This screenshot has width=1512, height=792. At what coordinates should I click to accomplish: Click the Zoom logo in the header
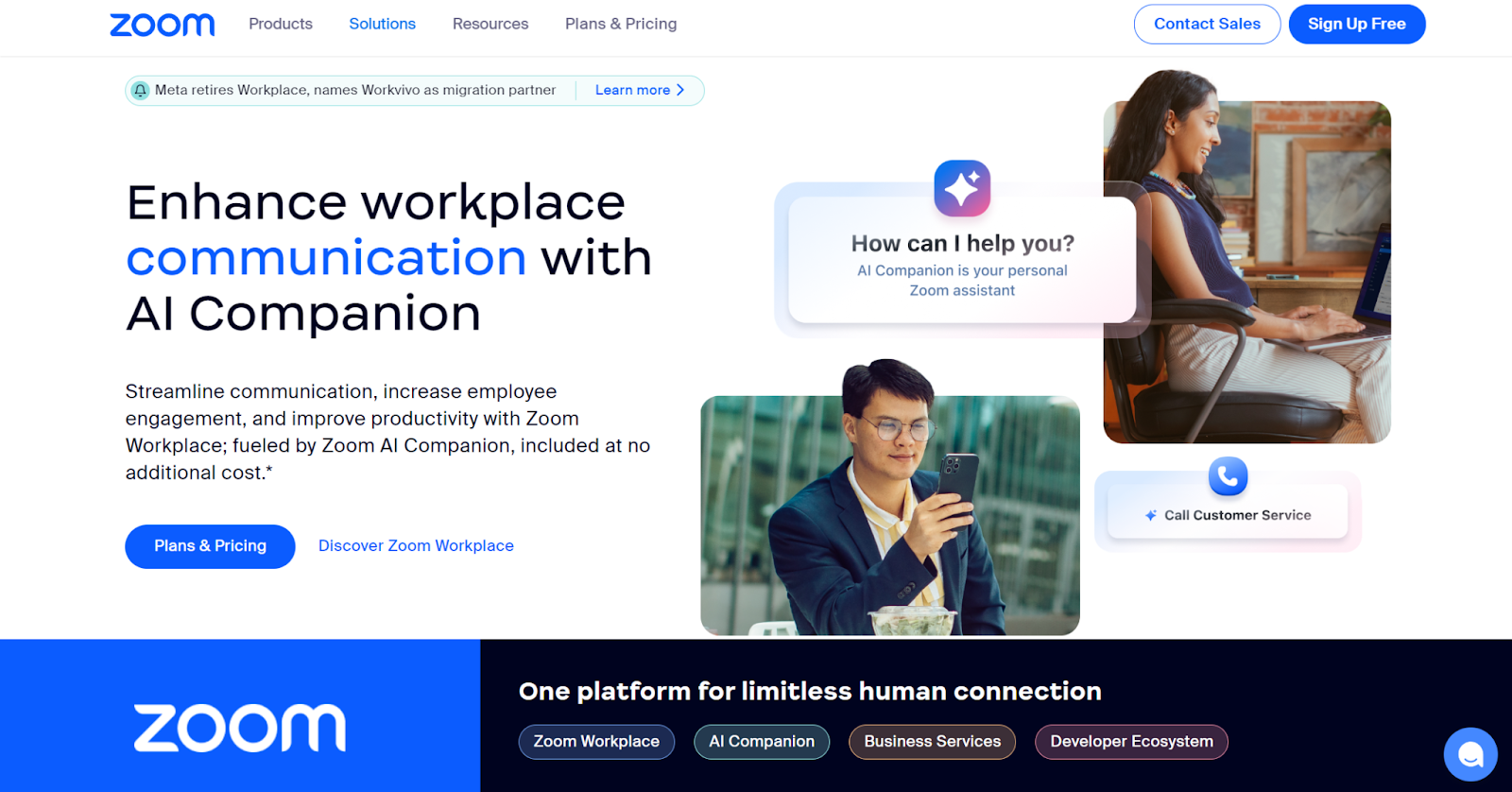pos(163,25)
